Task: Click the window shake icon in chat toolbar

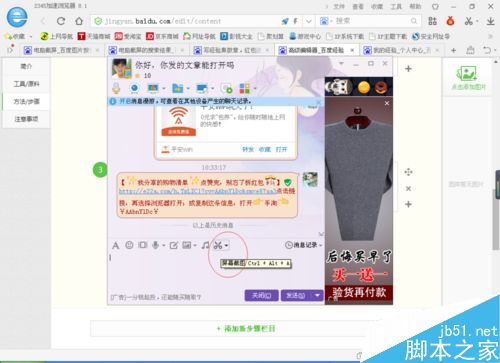Action: [143, 245]
